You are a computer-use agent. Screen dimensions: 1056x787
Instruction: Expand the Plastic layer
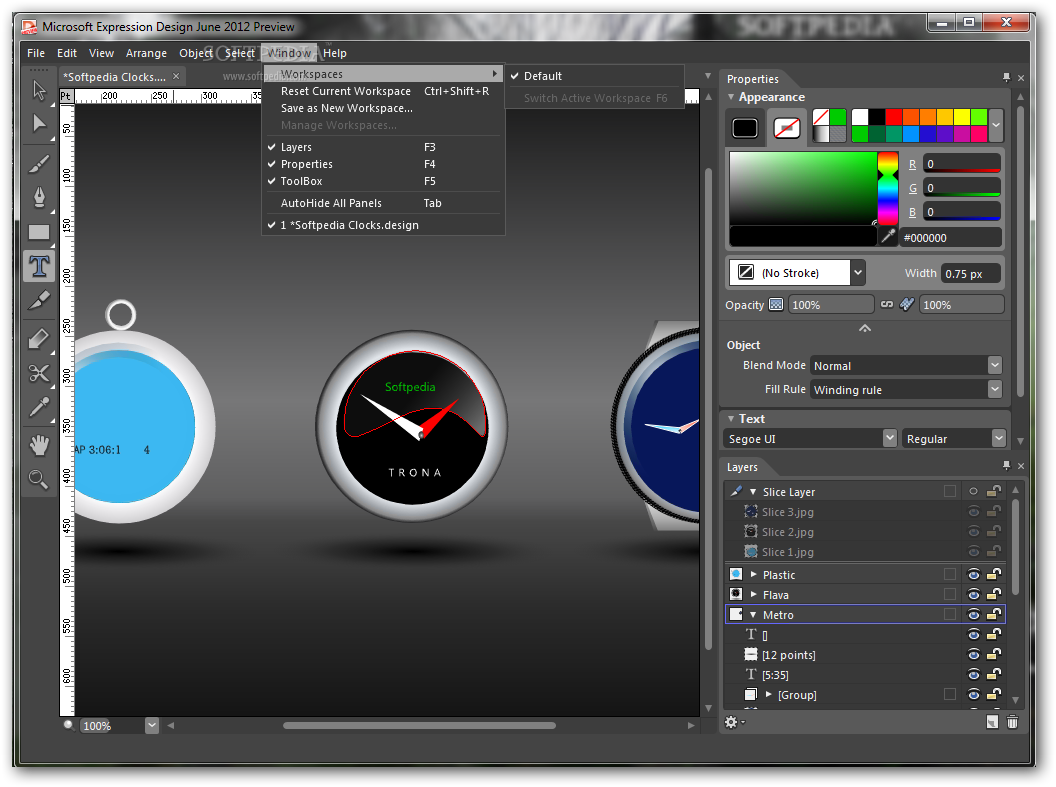(x=754, y=574)
